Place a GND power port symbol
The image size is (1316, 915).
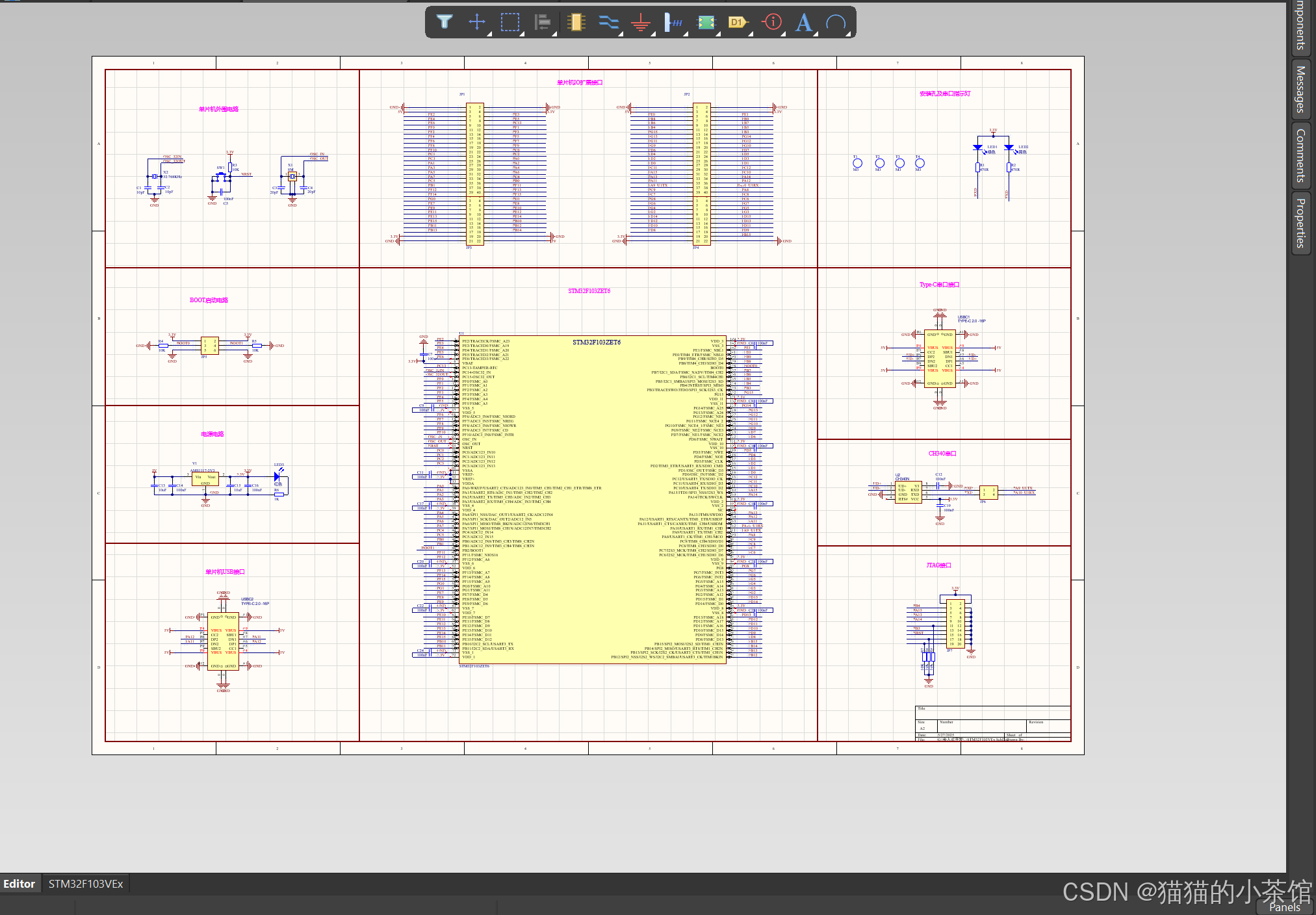coord(641,22)
